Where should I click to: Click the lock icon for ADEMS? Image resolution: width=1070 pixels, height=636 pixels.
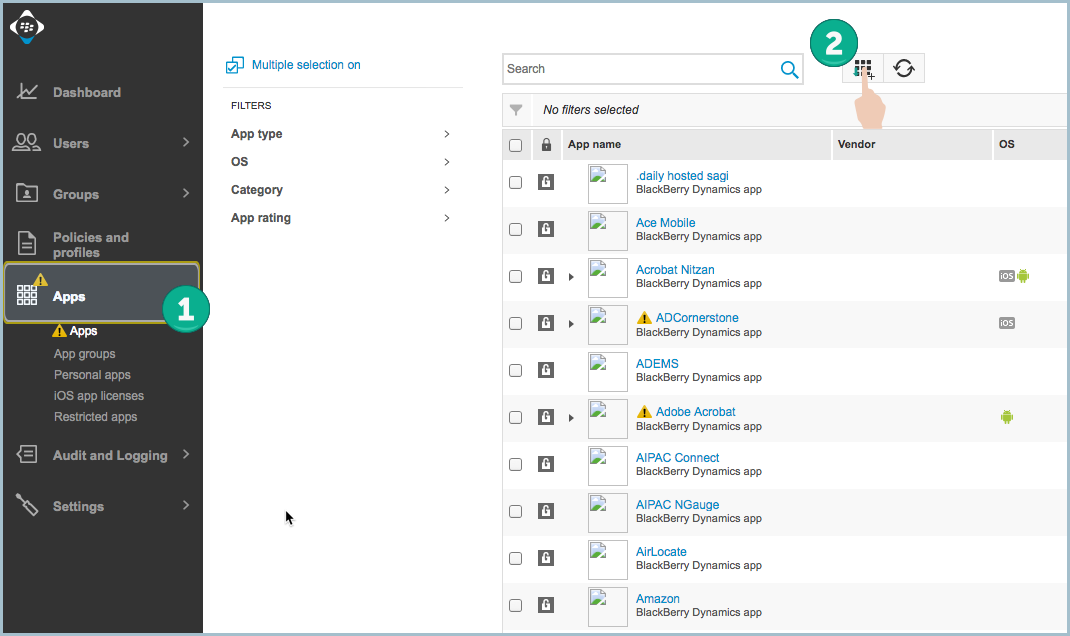coord(546,371)
